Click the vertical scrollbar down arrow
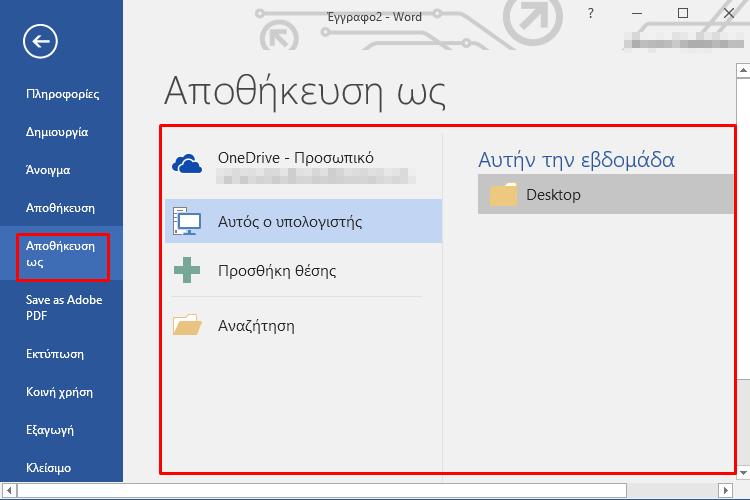 (743, 473)
